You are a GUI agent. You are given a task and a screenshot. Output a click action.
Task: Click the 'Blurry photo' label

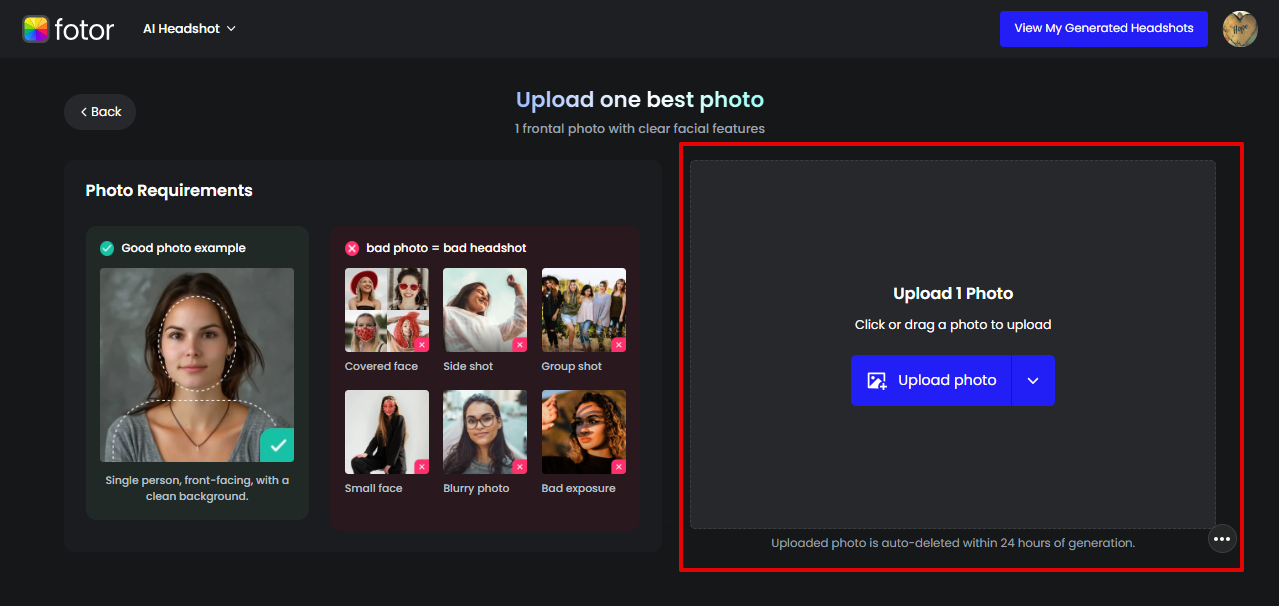tap(476, 489)
